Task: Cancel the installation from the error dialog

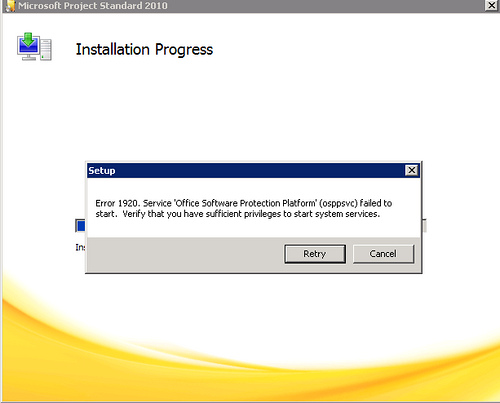Action: (383, 254)
